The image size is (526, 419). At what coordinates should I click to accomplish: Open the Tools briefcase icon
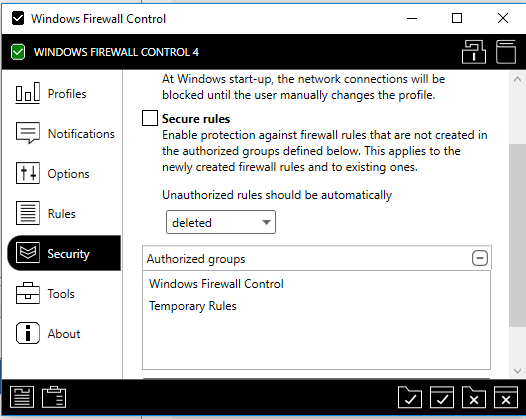(x=28, y=293)
